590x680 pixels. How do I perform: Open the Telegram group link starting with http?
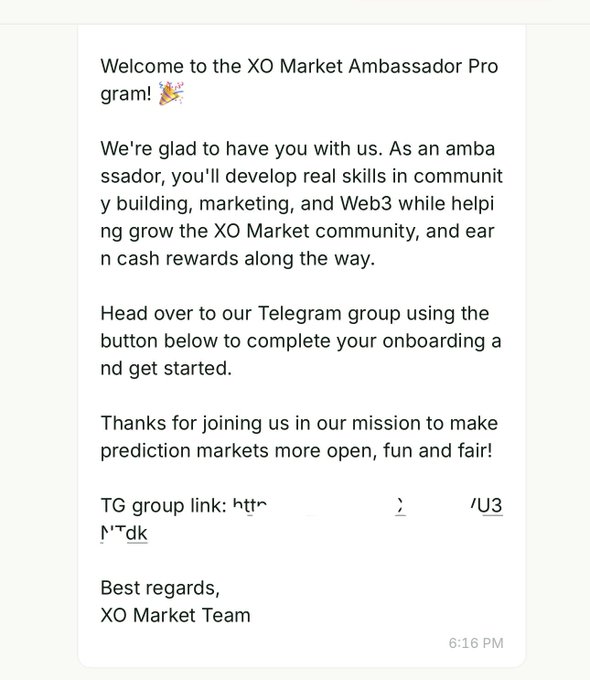pos(250,505)
